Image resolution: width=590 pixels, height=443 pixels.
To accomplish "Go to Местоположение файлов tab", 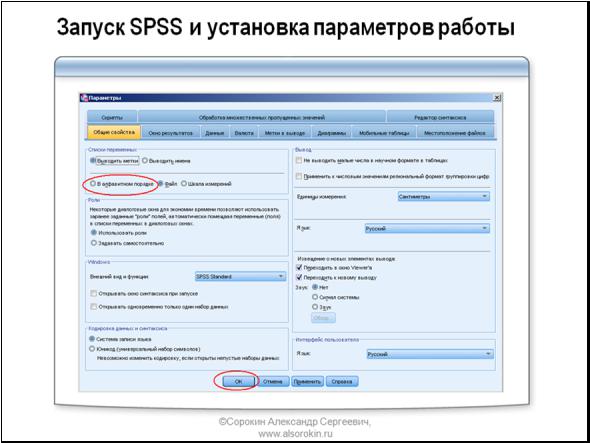I will pos(455,133).
